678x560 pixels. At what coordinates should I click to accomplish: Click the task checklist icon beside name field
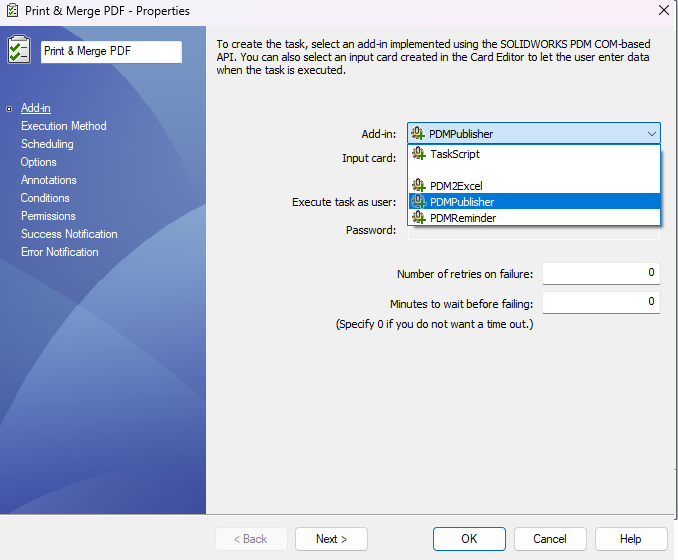pyautogui.click(x=19, y=49)
